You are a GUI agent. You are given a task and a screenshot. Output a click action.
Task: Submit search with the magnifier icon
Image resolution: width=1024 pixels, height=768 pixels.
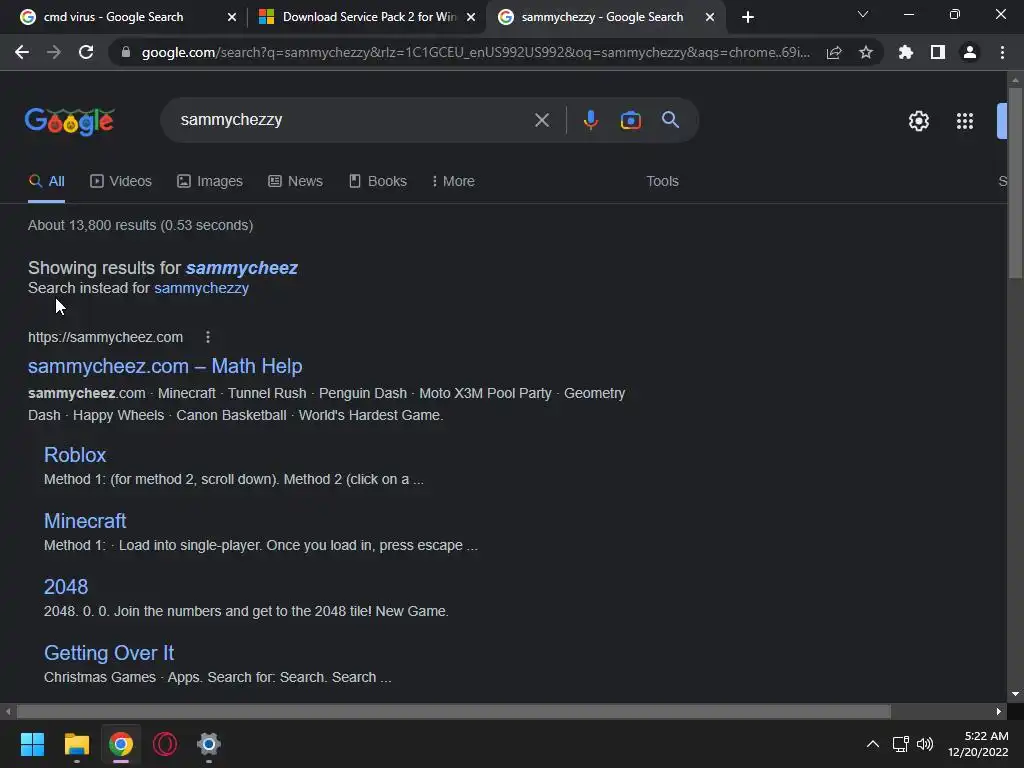[x=671, y=120]
